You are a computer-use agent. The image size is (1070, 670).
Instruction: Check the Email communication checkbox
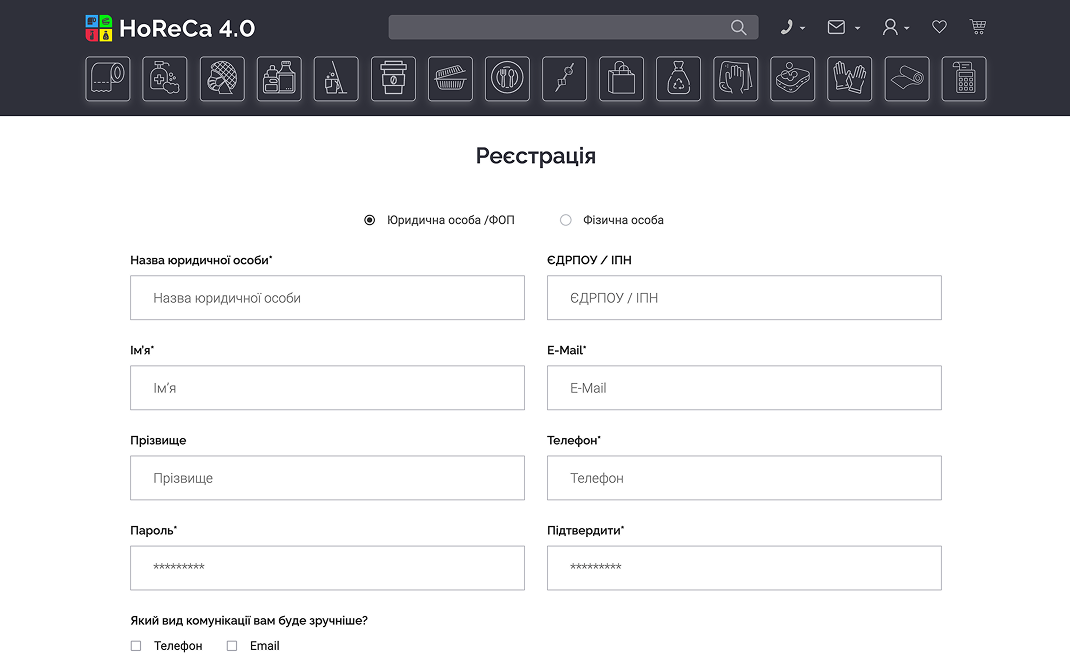232,646
